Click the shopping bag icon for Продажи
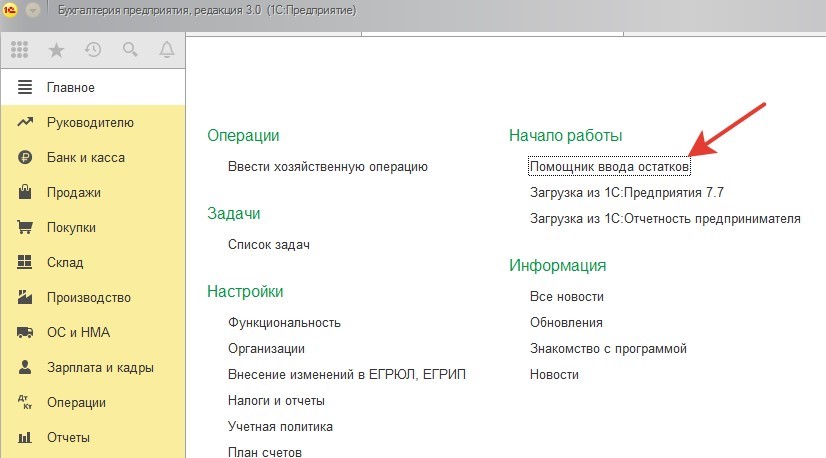Viewport: 826px width, 458px height. coord(25,192)
